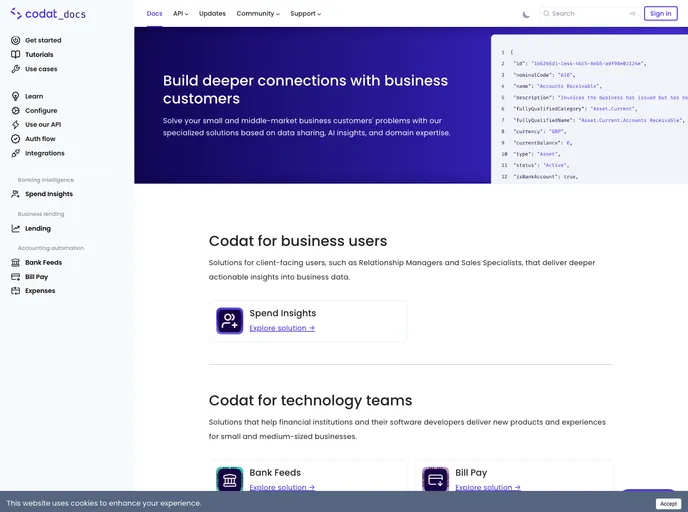
Task: Open Get started in sidebar
Action: [43, 40]
